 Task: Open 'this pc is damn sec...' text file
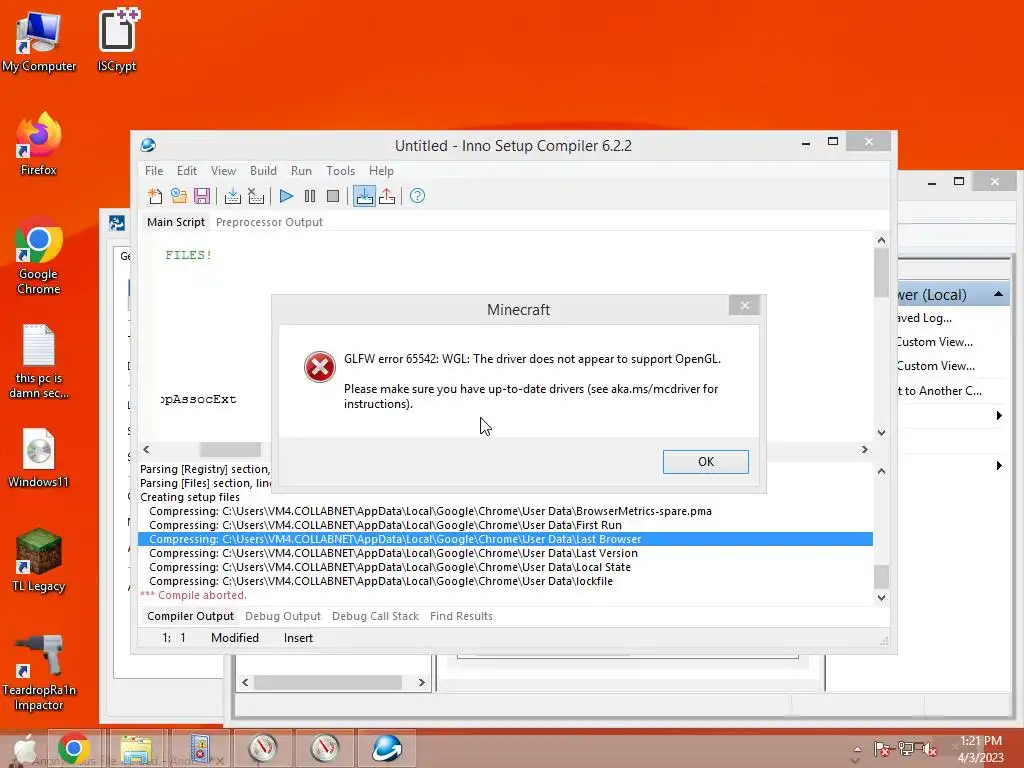[39, 361]
